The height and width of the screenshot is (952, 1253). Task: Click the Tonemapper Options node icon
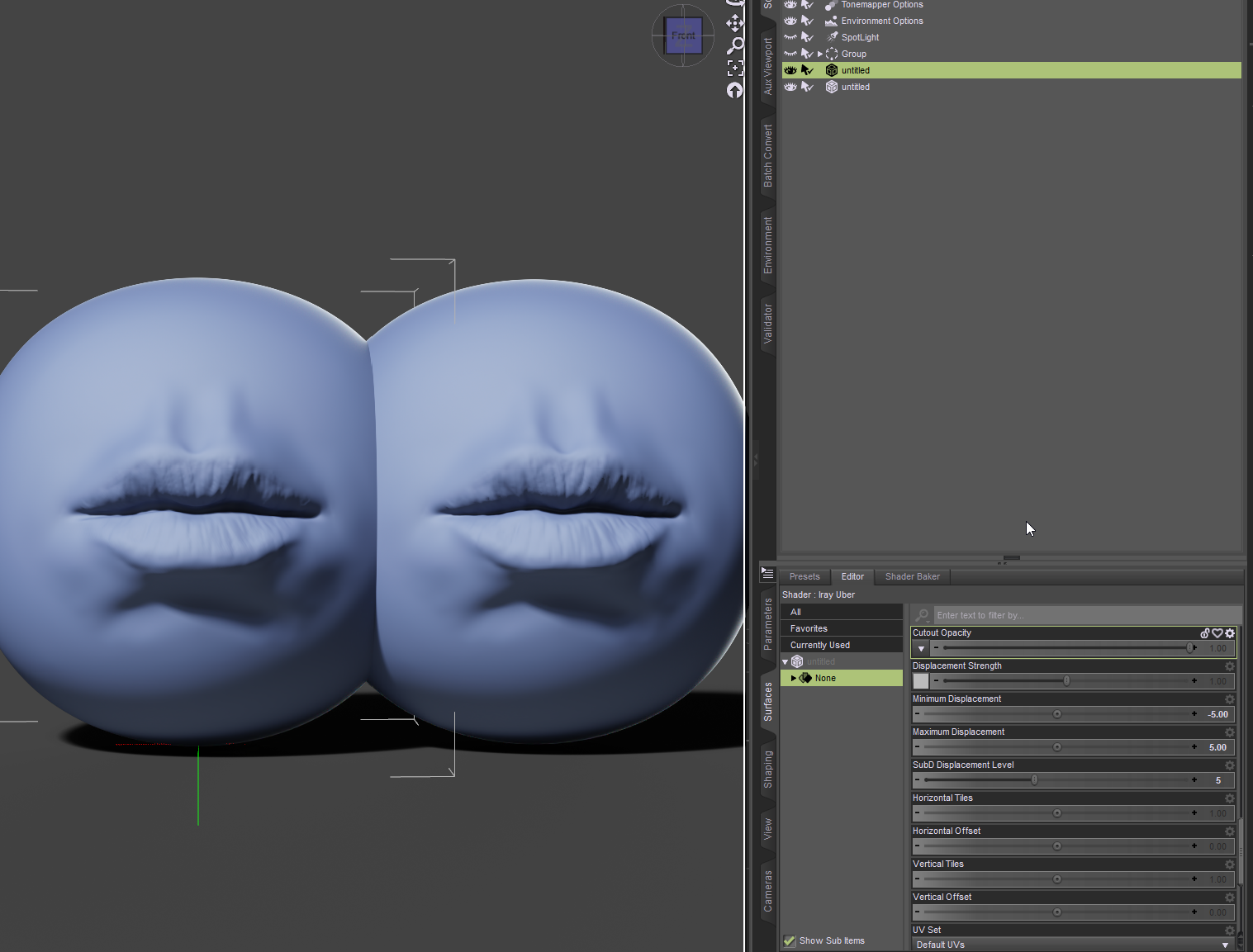click(831, 5)
